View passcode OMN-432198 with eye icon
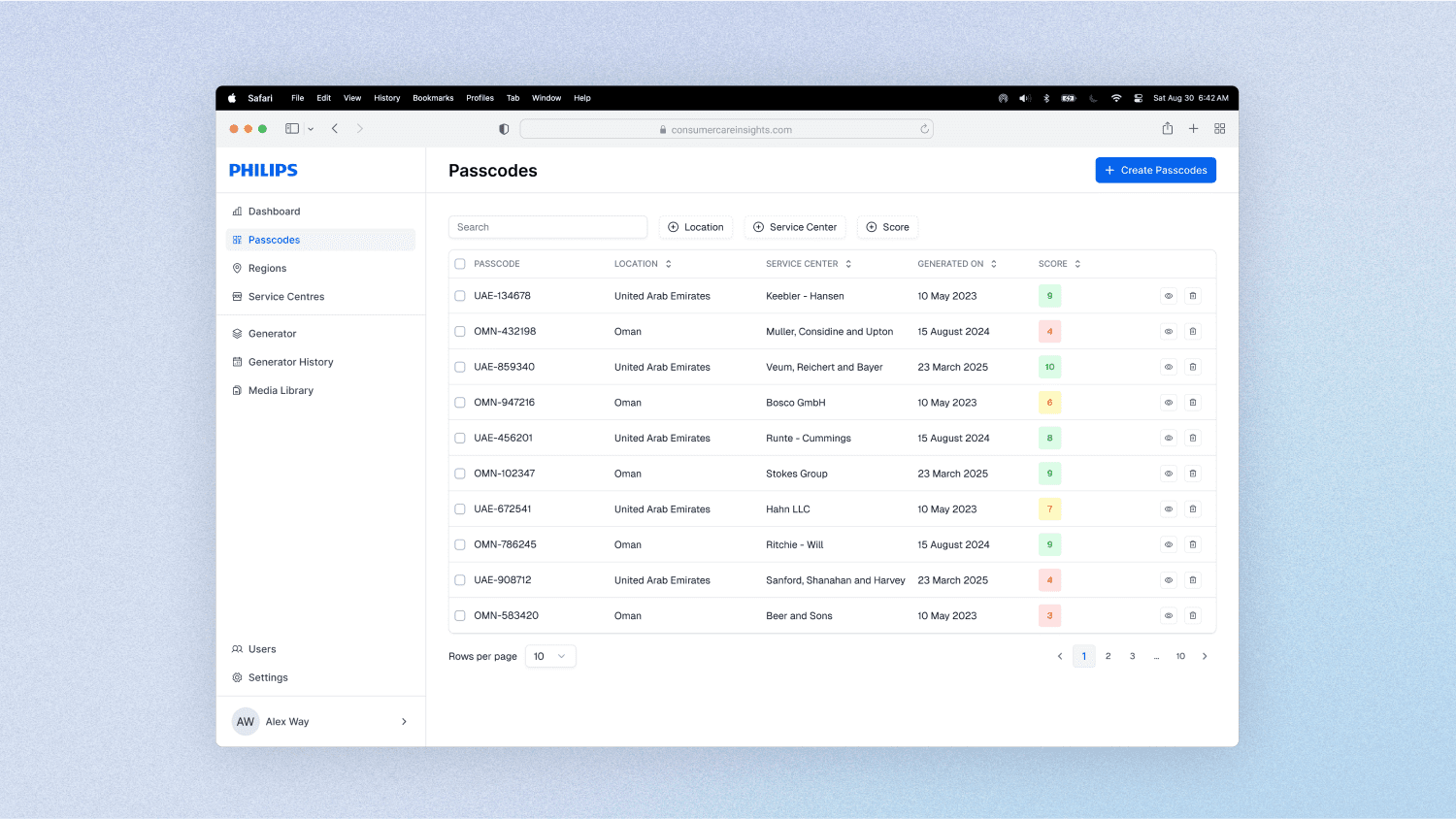 [x=1169, y=332]
